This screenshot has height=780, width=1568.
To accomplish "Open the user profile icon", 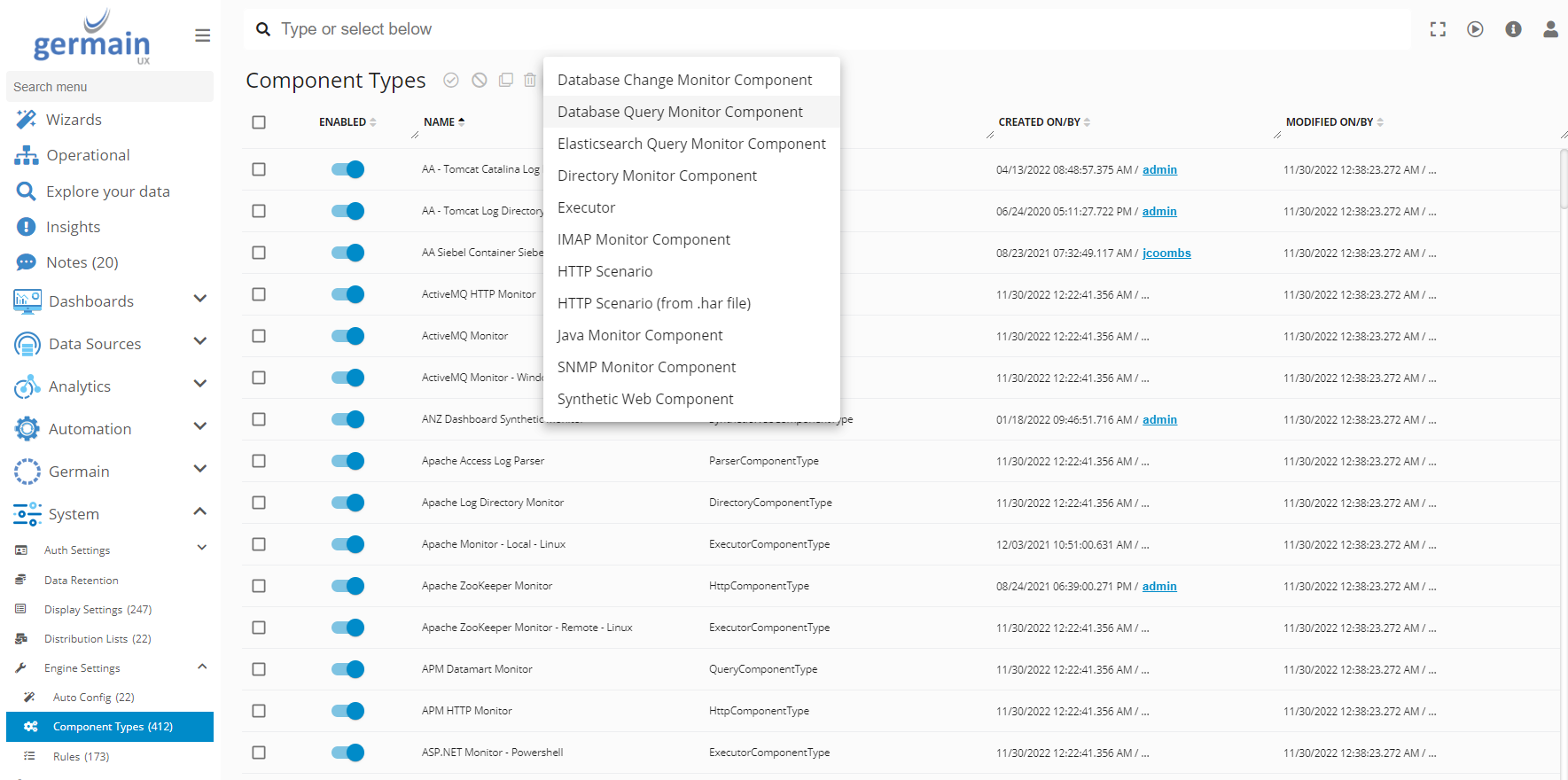I will (x=1550, y=29).
